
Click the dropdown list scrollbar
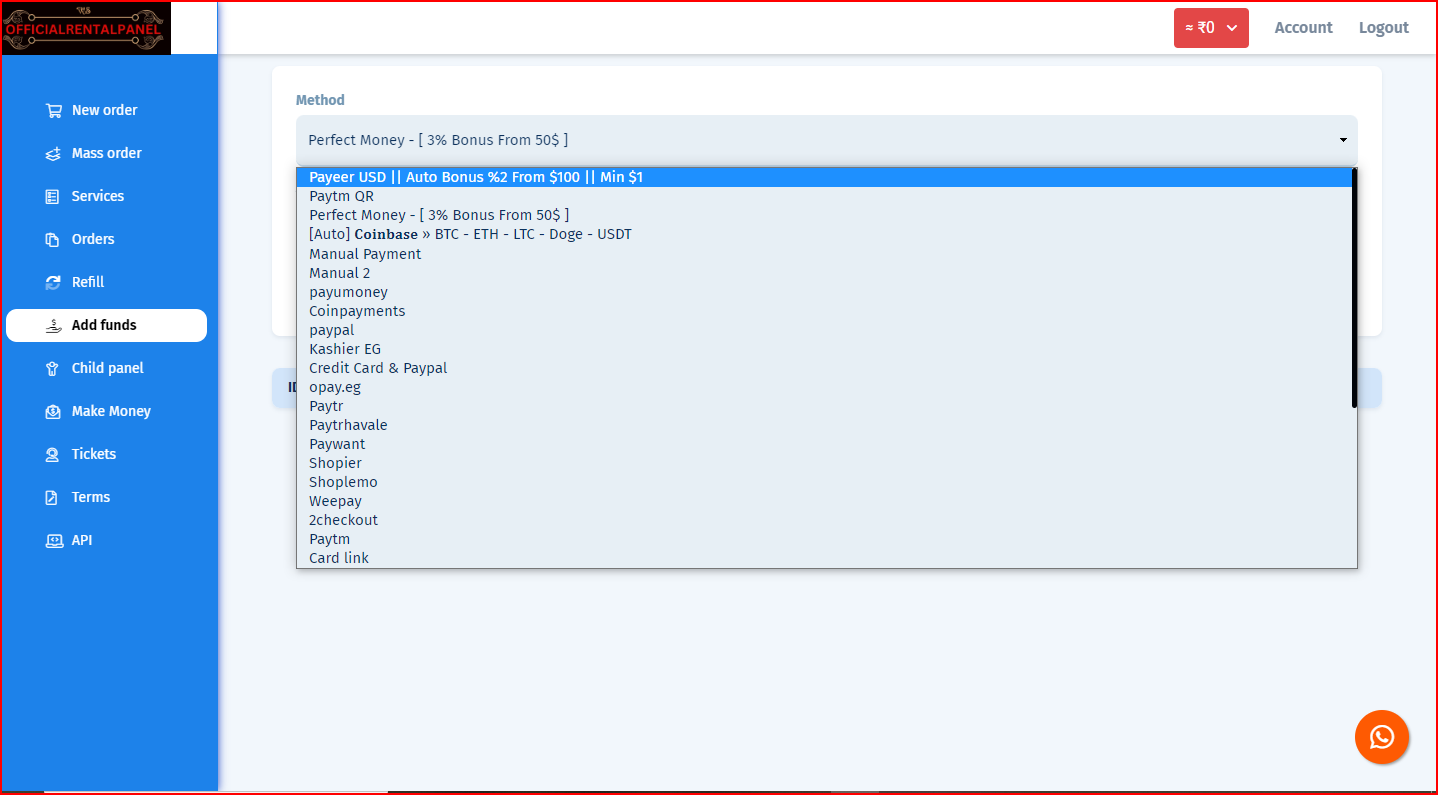click(1354, 288)
